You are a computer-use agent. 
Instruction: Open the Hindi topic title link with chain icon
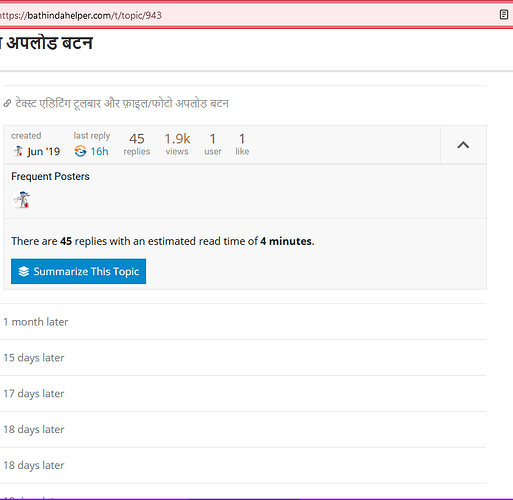coord(122,103)
